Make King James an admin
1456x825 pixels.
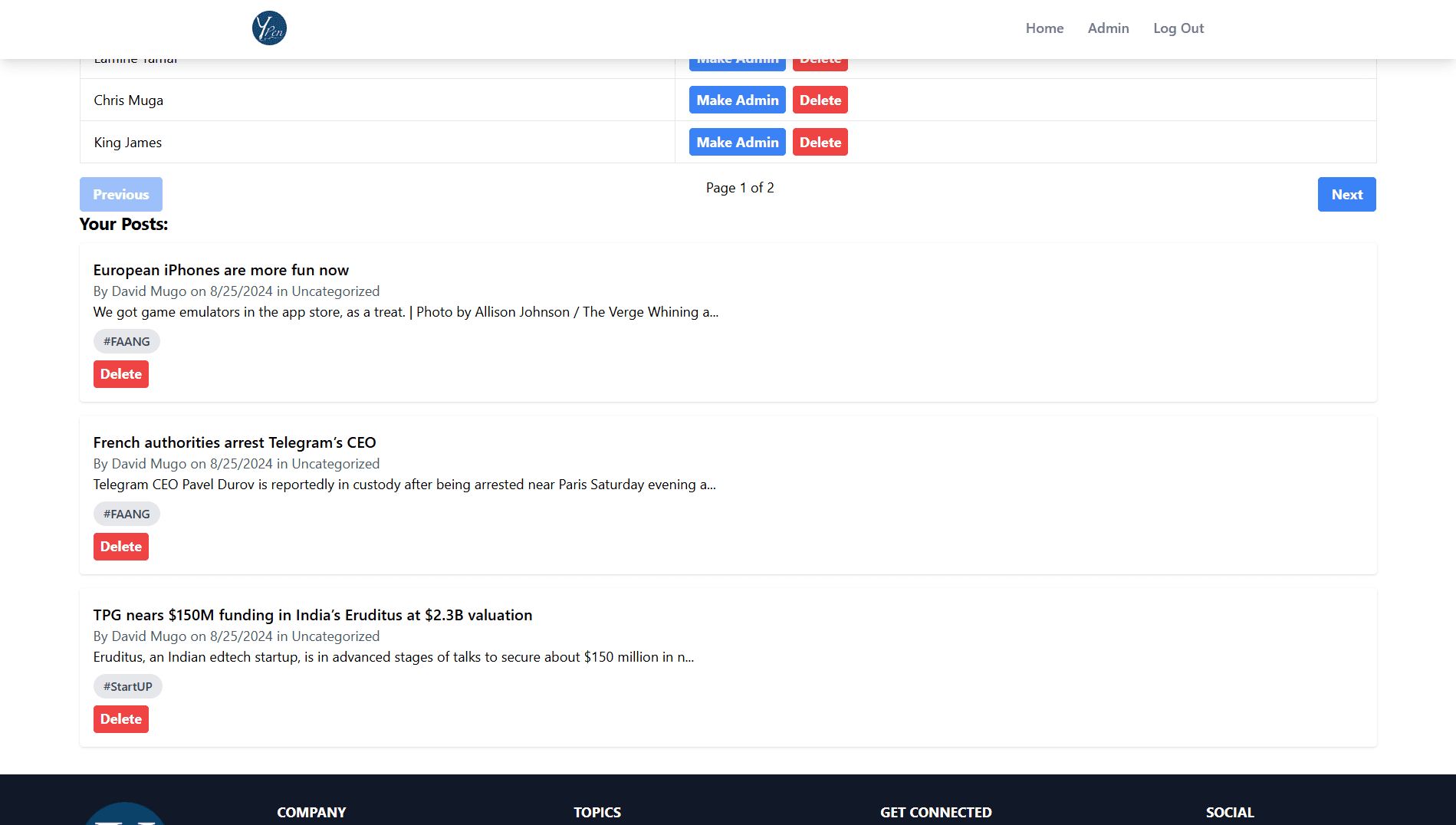[738, 142]
